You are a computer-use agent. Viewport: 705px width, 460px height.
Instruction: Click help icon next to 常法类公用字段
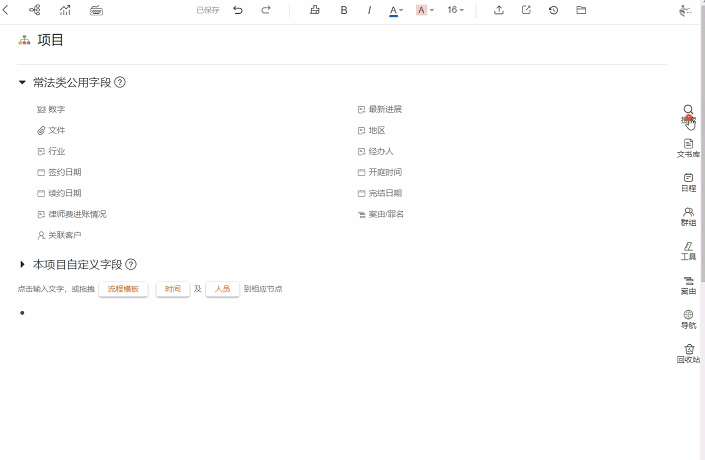(120, 82)
